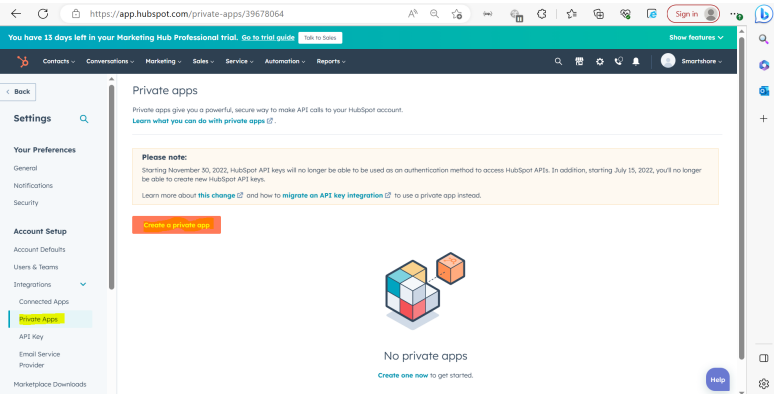This screenshot has width=774, height=394.
Task: Open sidebar settings gear at bottom
Action: pos(764,383)
